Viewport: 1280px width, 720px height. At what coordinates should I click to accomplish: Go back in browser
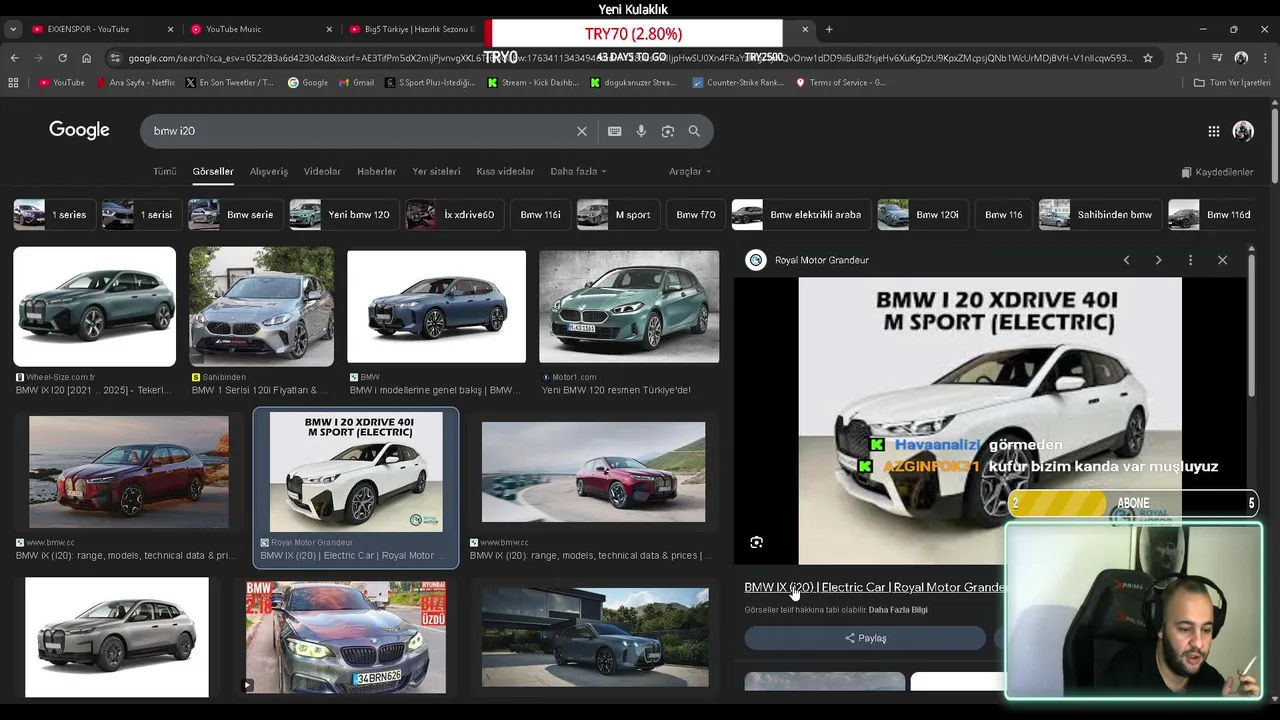(14, 58)
